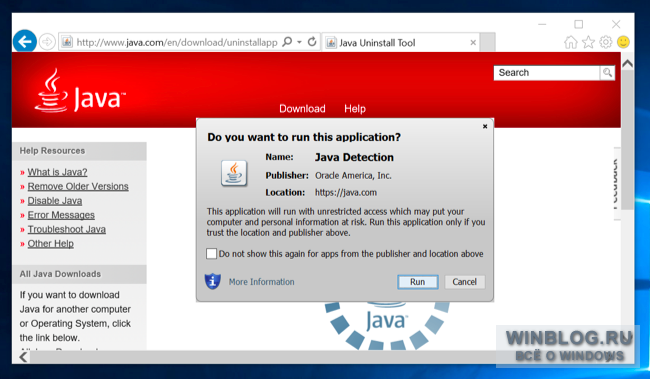Click the address bar search magnifier icon
Viewport: 650px width, 379px height.
[x=287, y=42]
